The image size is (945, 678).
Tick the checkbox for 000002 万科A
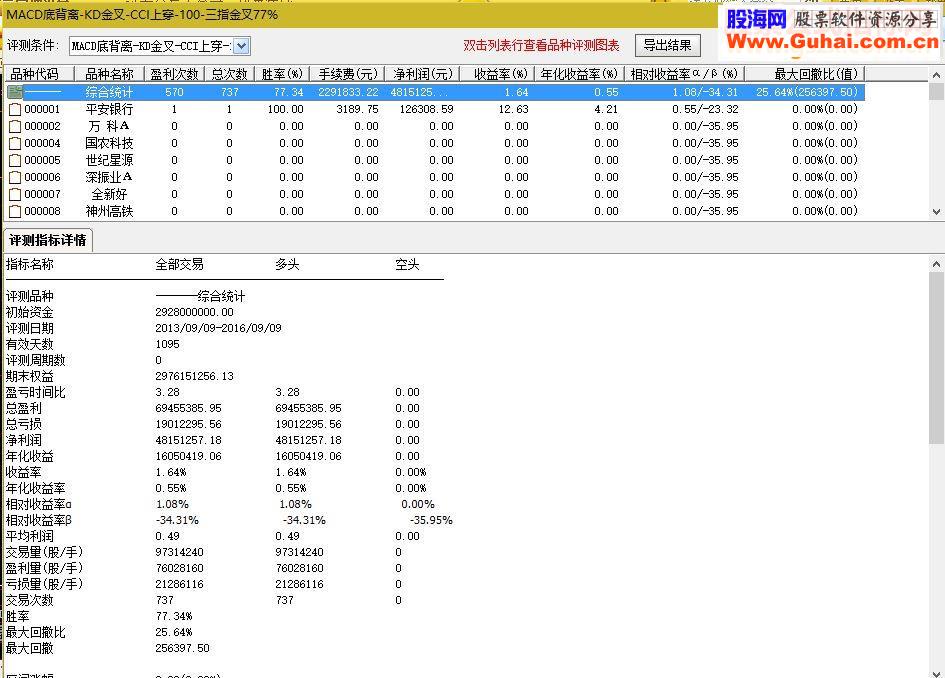pyautogui.click(x=15, y=127)
